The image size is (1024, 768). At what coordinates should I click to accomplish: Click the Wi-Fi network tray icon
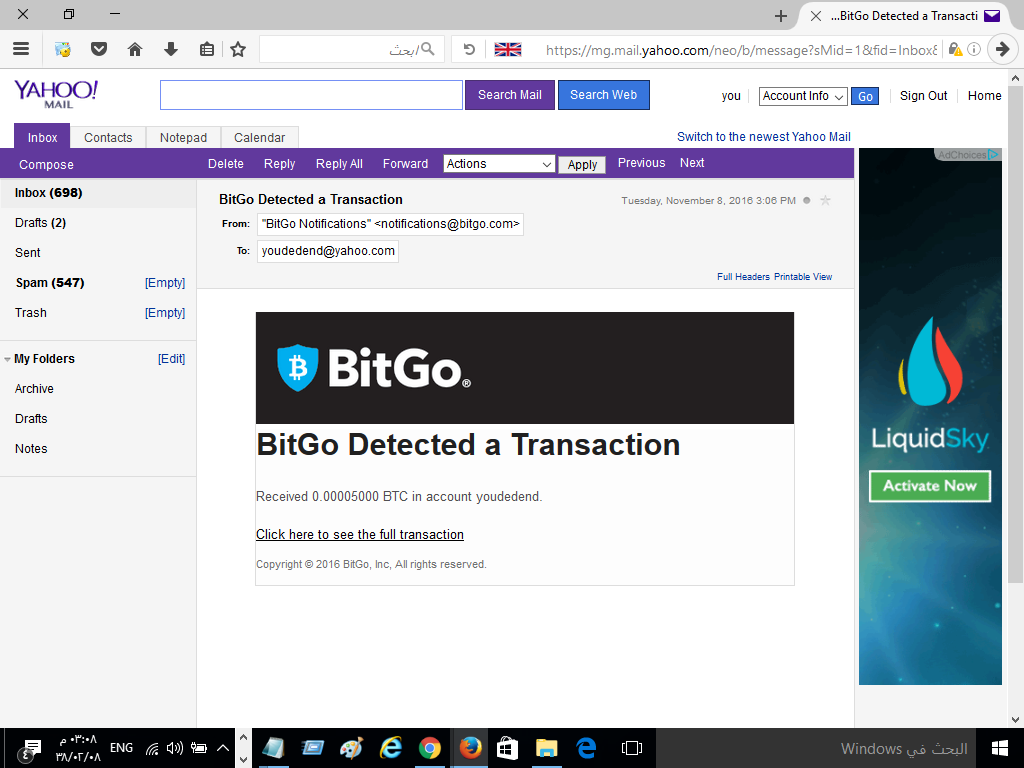(x=152, y=748)
